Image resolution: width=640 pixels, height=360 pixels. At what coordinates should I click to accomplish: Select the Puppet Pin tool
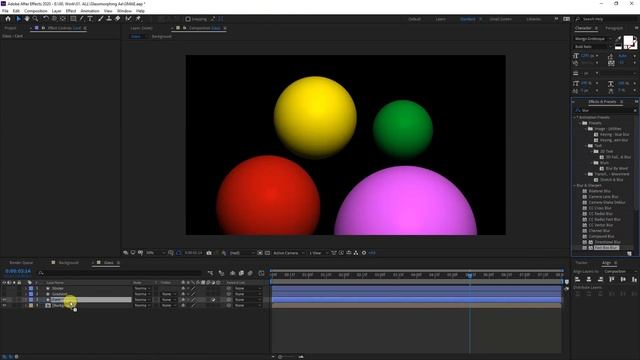[138, 19]
